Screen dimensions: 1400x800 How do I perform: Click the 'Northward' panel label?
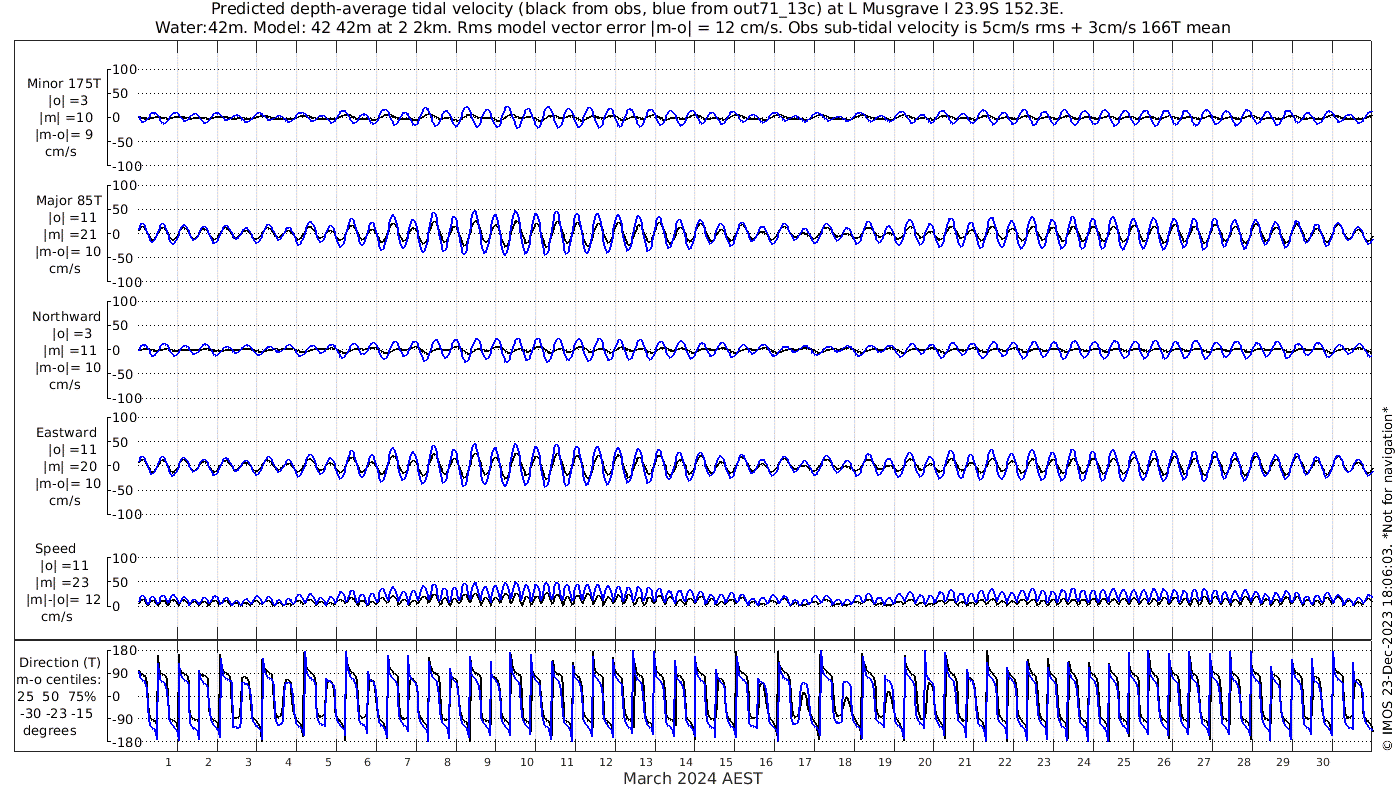pyautogui.click(x=66, y=317)
